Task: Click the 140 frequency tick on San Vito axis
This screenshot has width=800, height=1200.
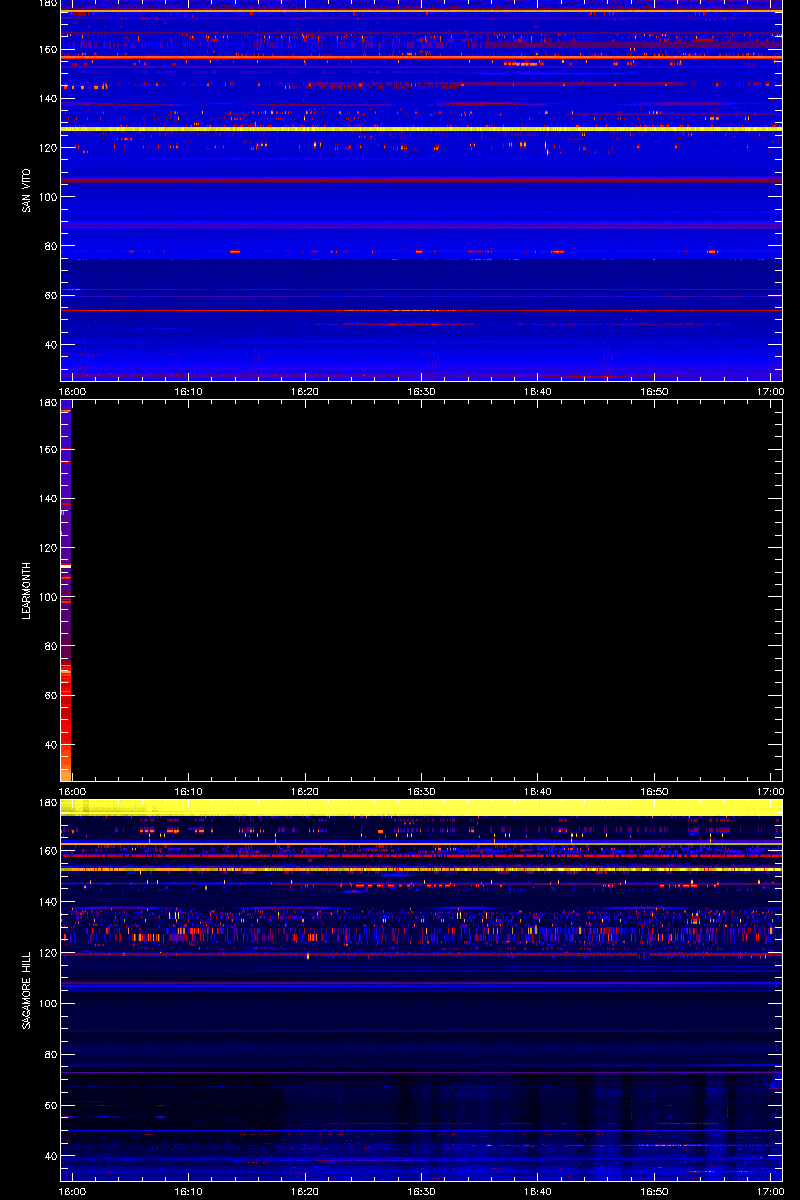Action: [x=47, y=99]
